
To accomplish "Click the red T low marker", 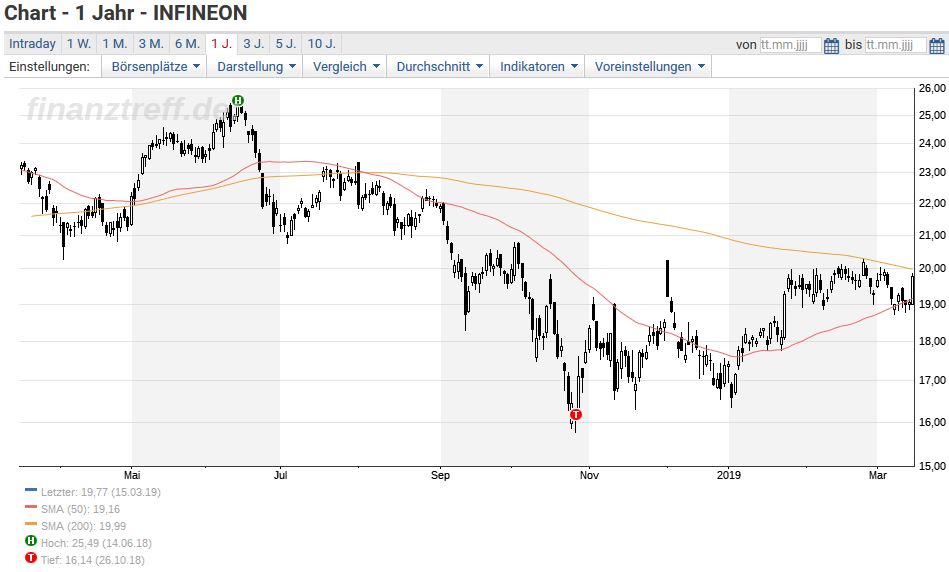I will click(x=576, y=415).
